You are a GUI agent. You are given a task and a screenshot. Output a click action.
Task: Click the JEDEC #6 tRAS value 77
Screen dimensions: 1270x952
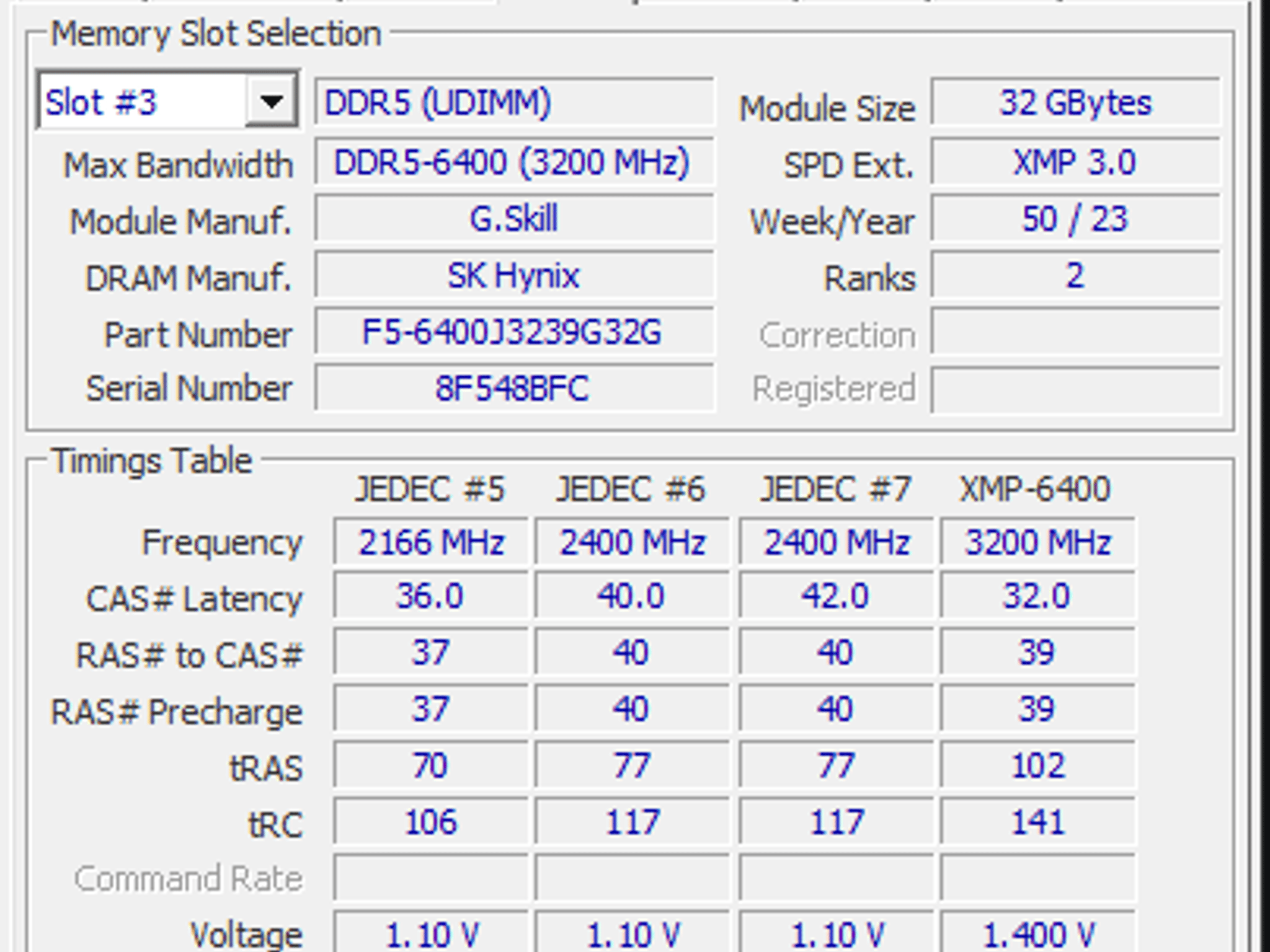coord(632,765)
